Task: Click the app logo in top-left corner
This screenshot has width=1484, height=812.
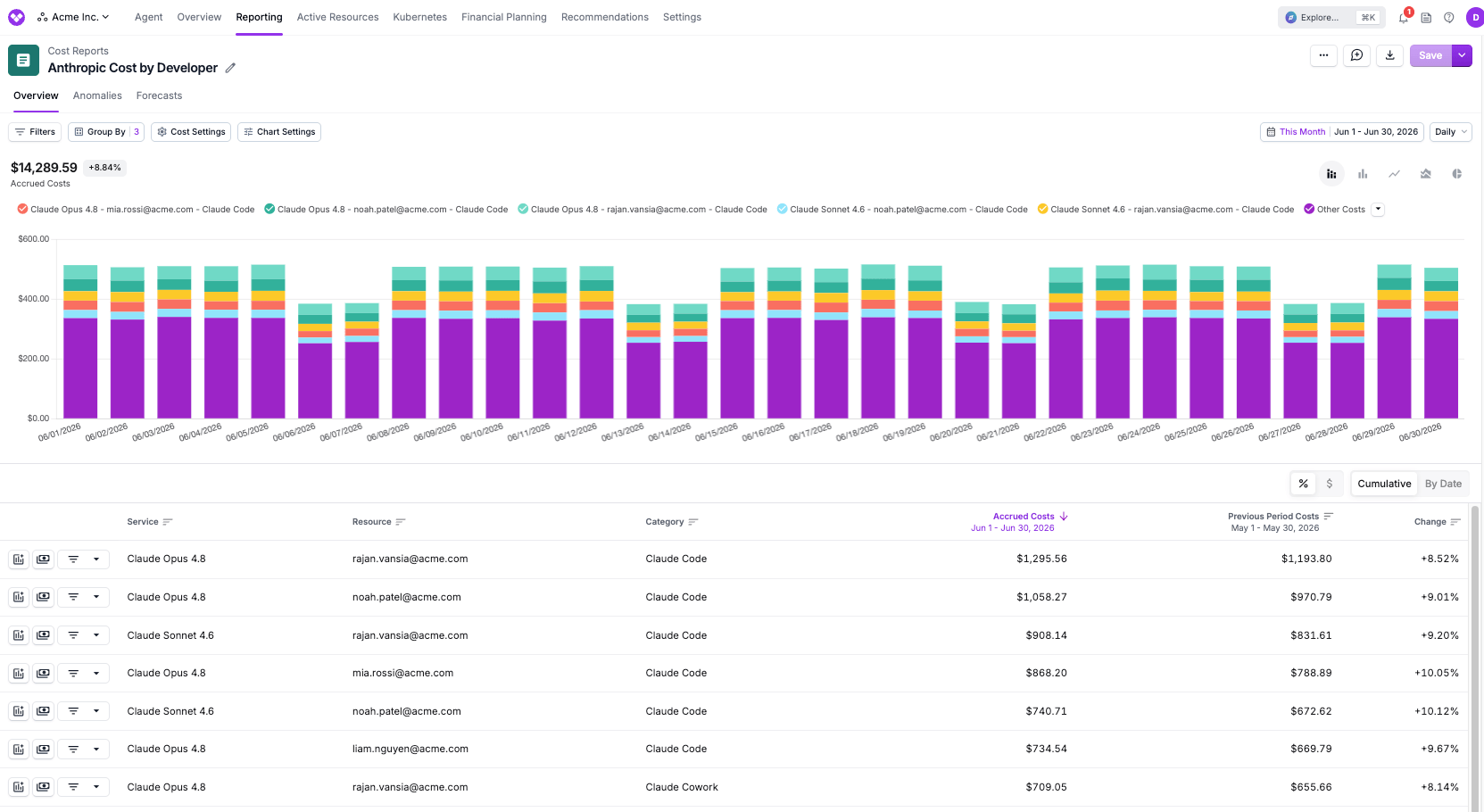Action: coord(16,17)
